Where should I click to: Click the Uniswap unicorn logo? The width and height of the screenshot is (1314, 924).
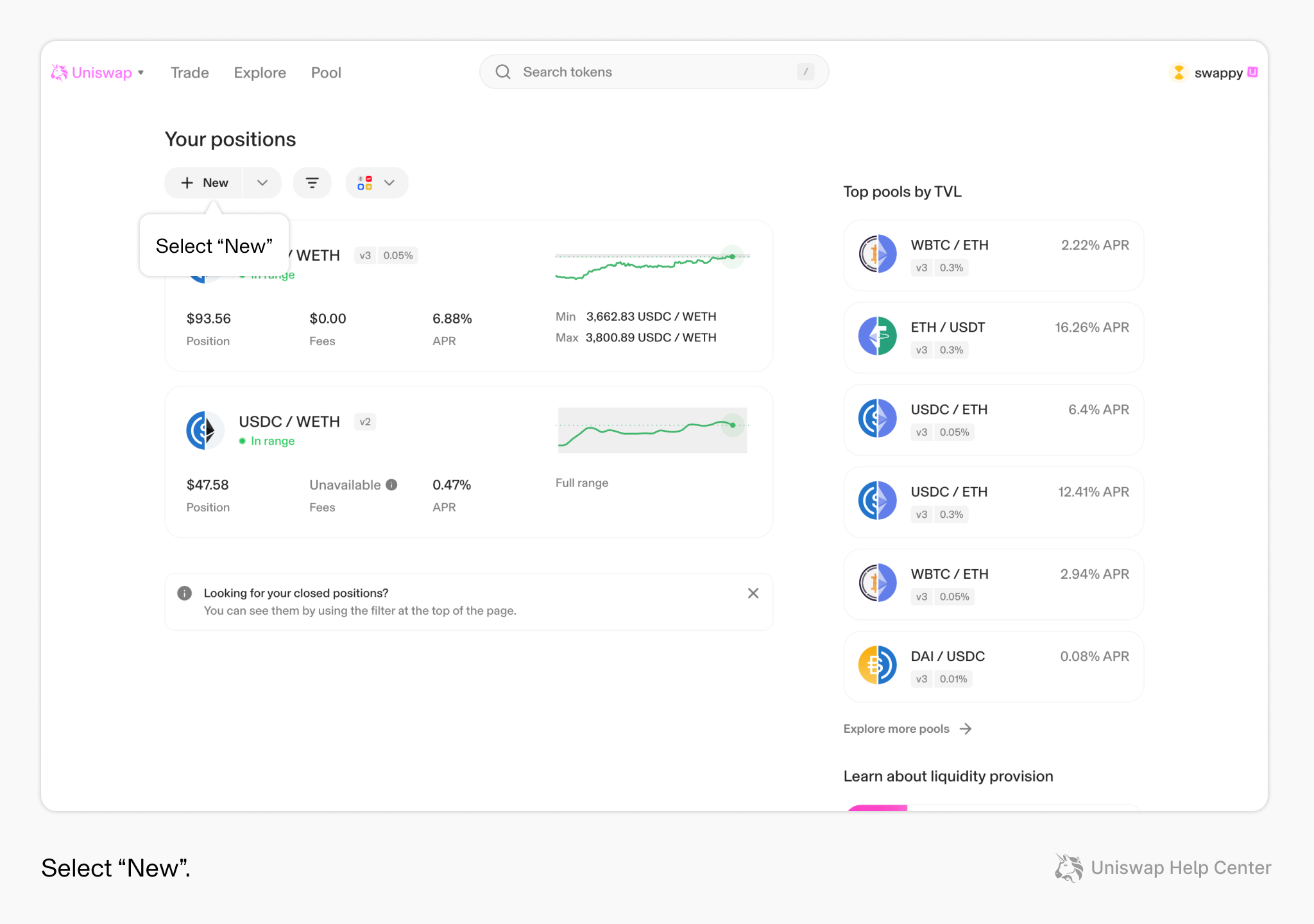[x=59, y=73]
